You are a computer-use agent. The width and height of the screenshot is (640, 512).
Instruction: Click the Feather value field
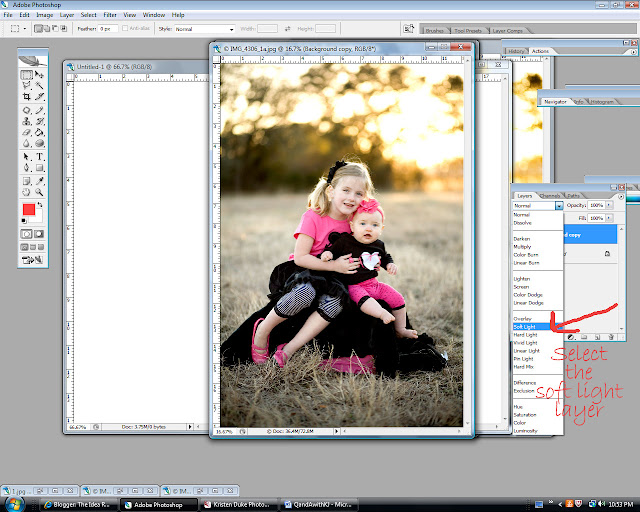(x=108, y=29)
